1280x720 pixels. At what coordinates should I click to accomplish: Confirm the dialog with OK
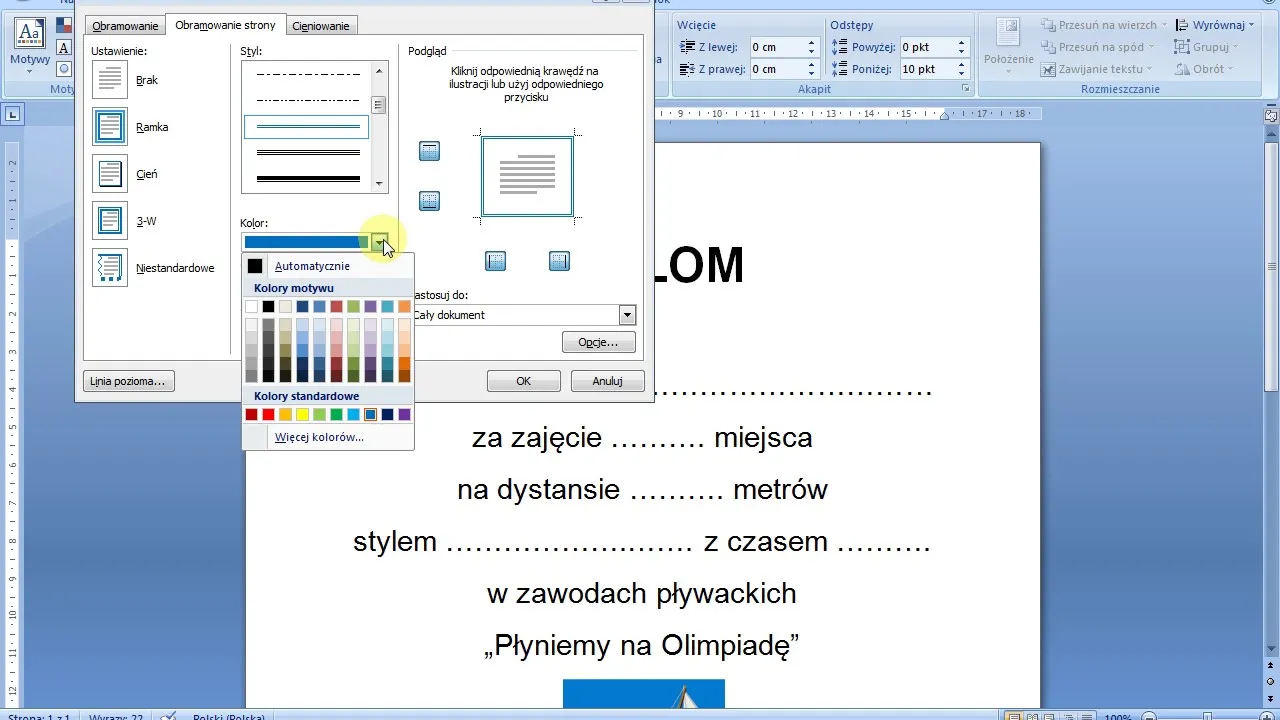[523, 381]
